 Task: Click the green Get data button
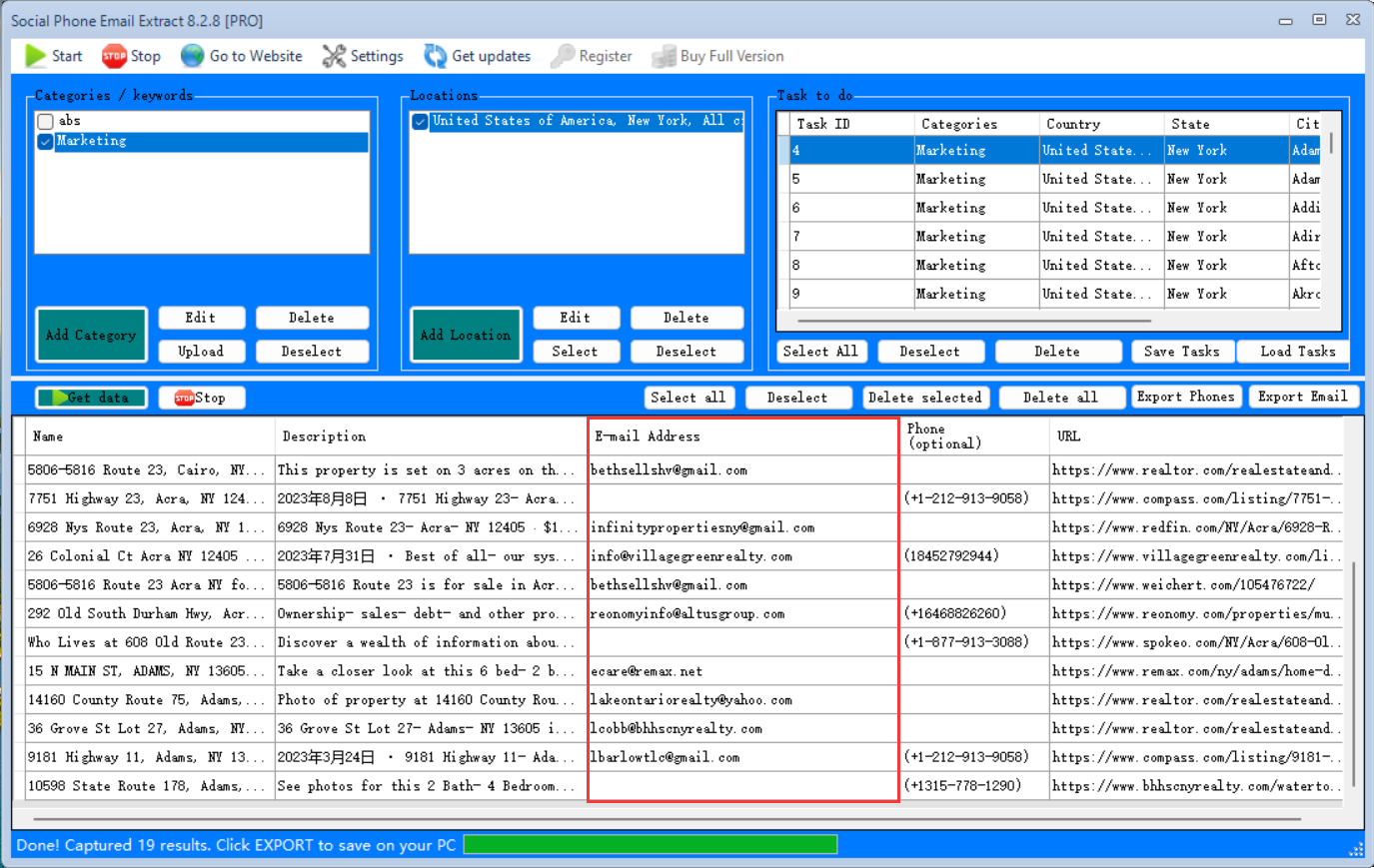tap(91, 398)
